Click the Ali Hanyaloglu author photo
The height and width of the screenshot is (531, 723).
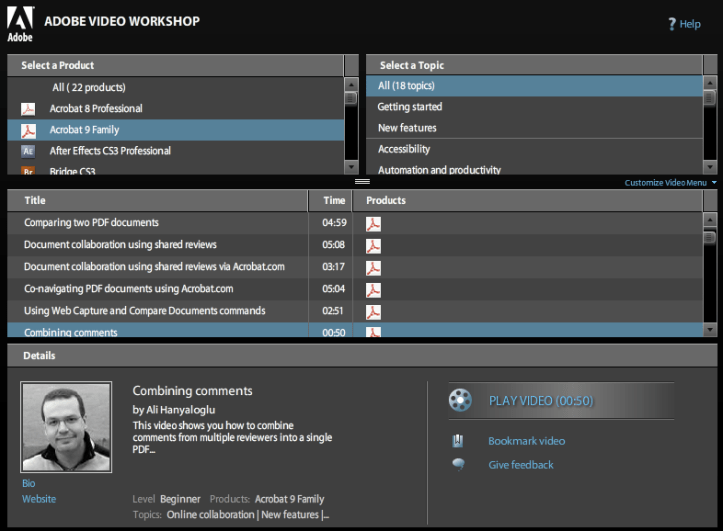point(66,427)
